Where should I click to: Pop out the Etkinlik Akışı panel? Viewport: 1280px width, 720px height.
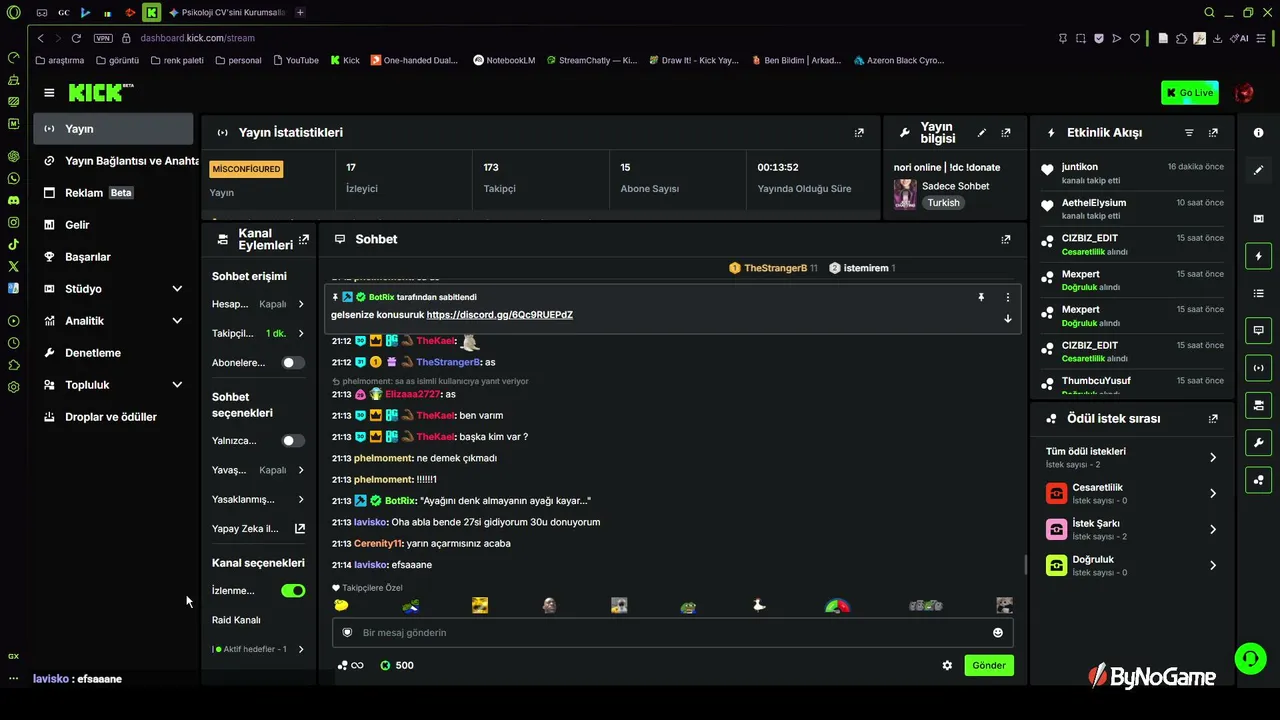coord(1213,132)
